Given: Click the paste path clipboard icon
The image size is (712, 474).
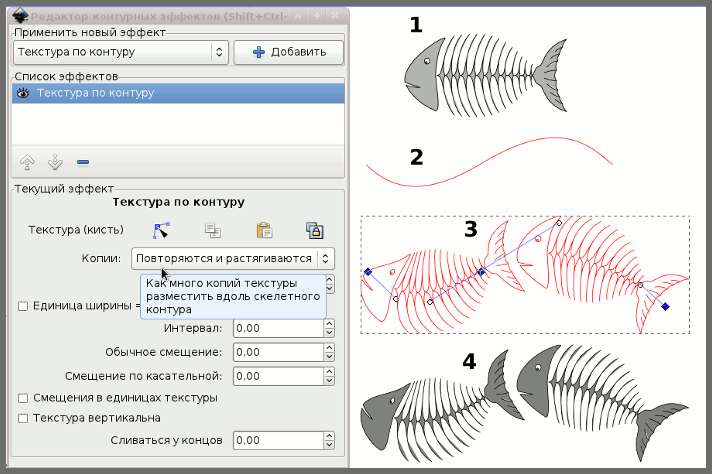Looking at the screenshot, I should click(264, 230).
